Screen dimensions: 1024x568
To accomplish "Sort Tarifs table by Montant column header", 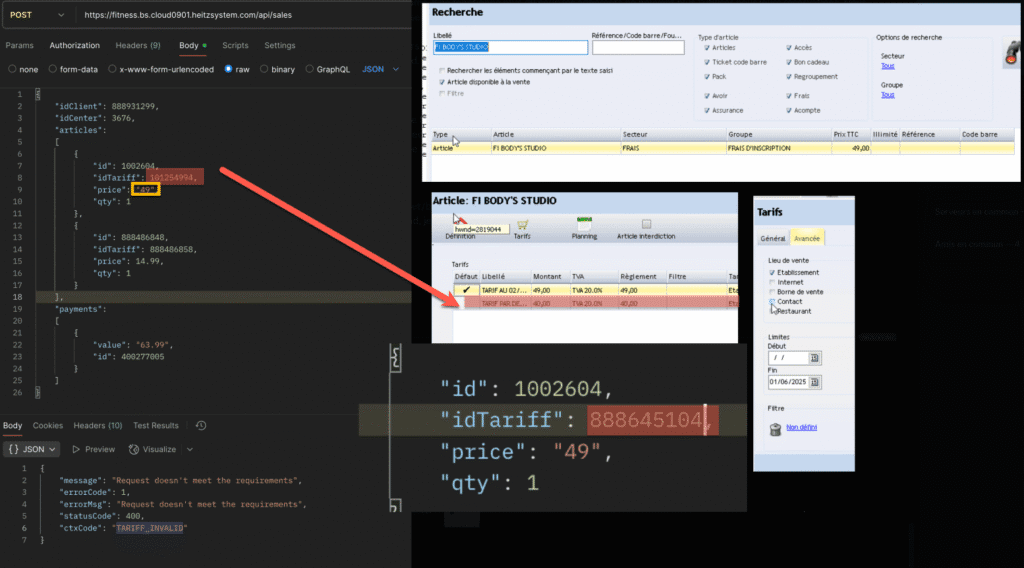I will (550, 277).
